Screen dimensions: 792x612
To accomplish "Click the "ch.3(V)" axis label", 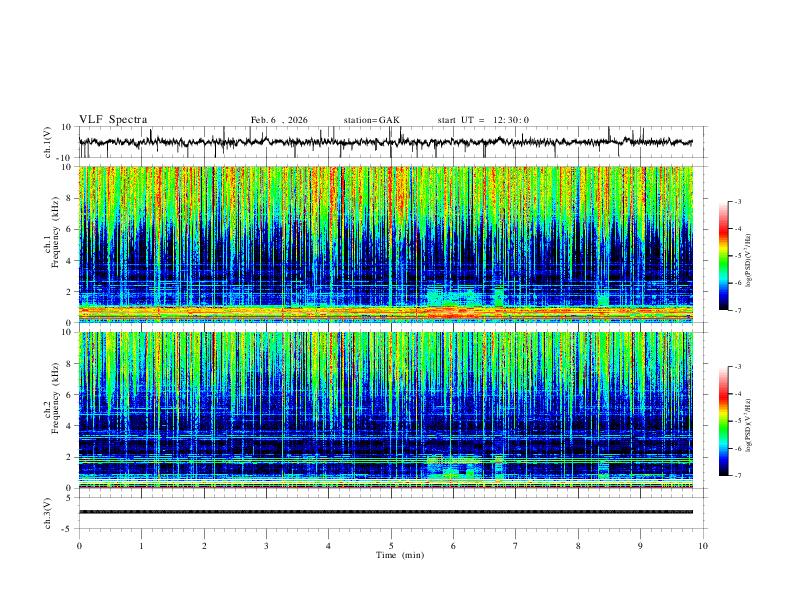I will pyautogui.click(x=48, y=513).
